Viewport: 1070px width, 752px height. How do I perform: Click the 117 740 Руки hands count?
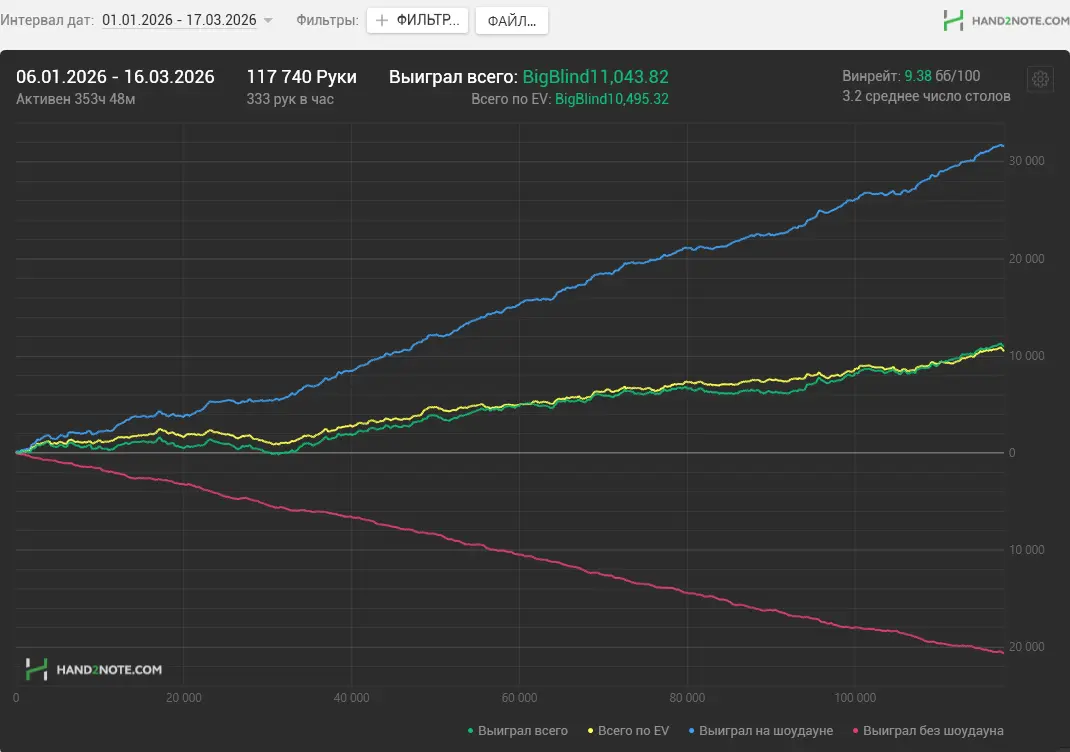coord(301,77)
